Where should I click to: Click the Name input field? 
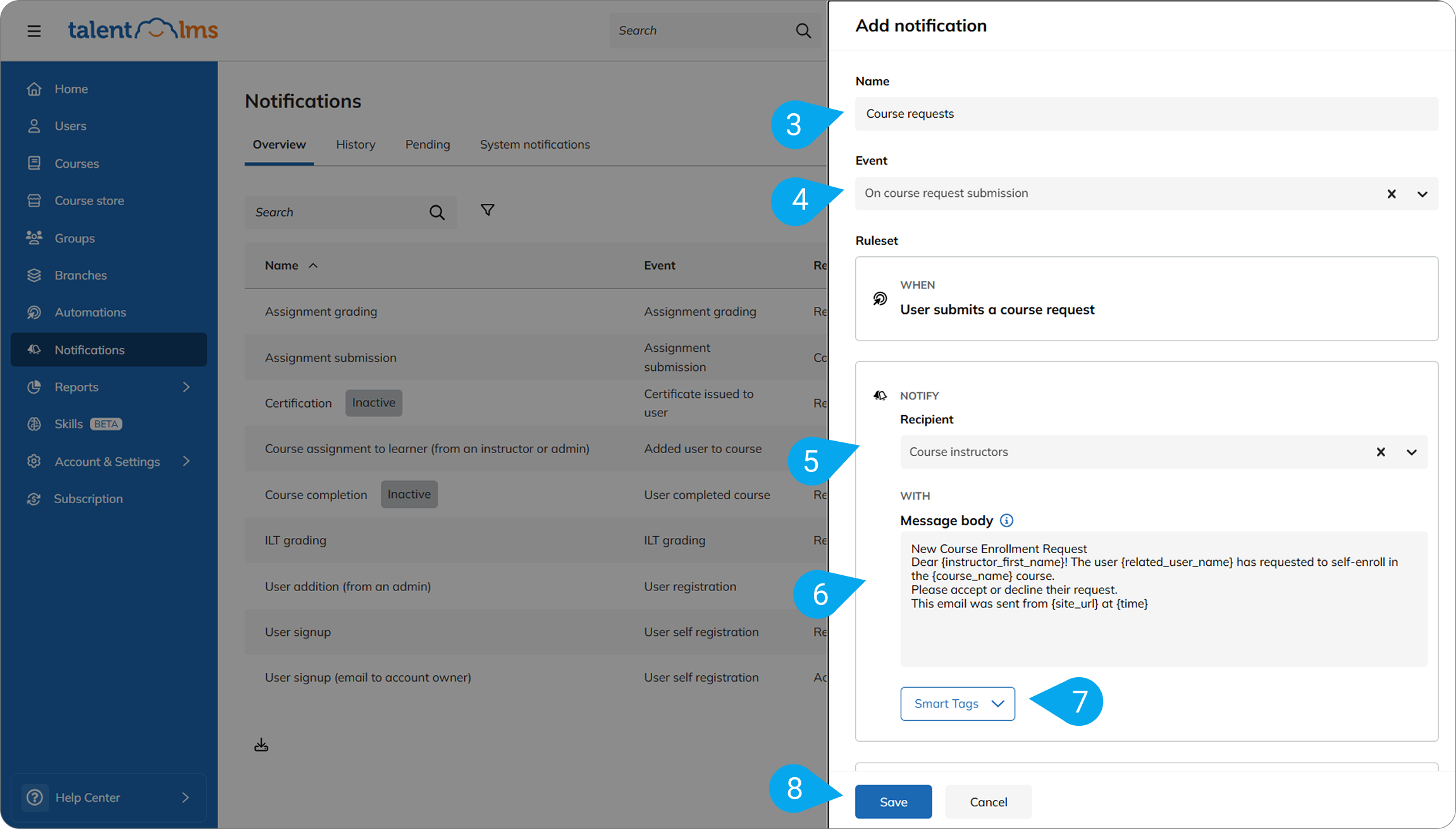pyautogui.click(x=1147, y=114)
